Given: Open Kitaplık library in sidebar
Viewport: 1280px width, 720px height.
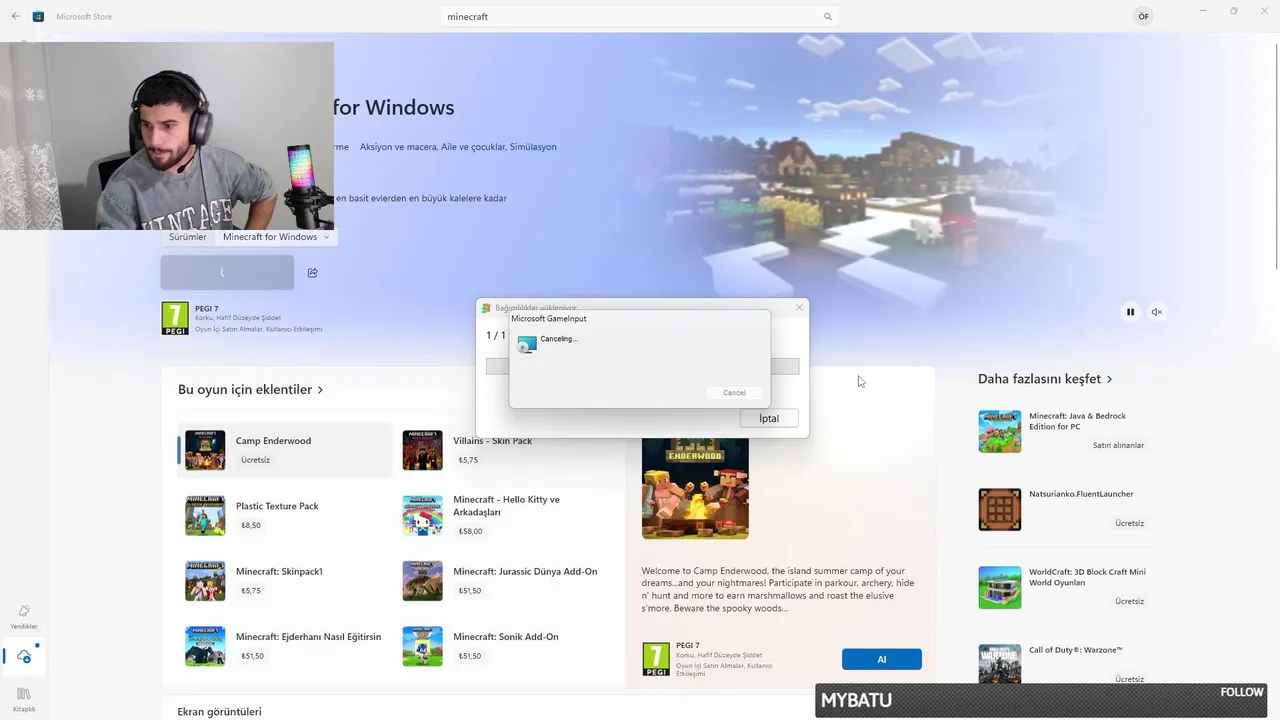Looking at the screenshot, I should click(24, 699).
